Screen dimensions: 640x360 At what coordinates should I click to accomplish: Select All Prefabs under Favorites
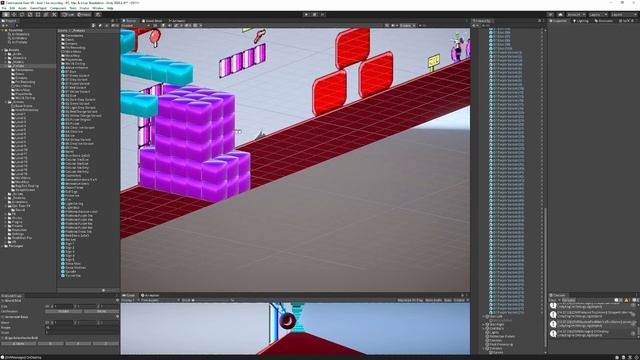(x=19, y=42)
